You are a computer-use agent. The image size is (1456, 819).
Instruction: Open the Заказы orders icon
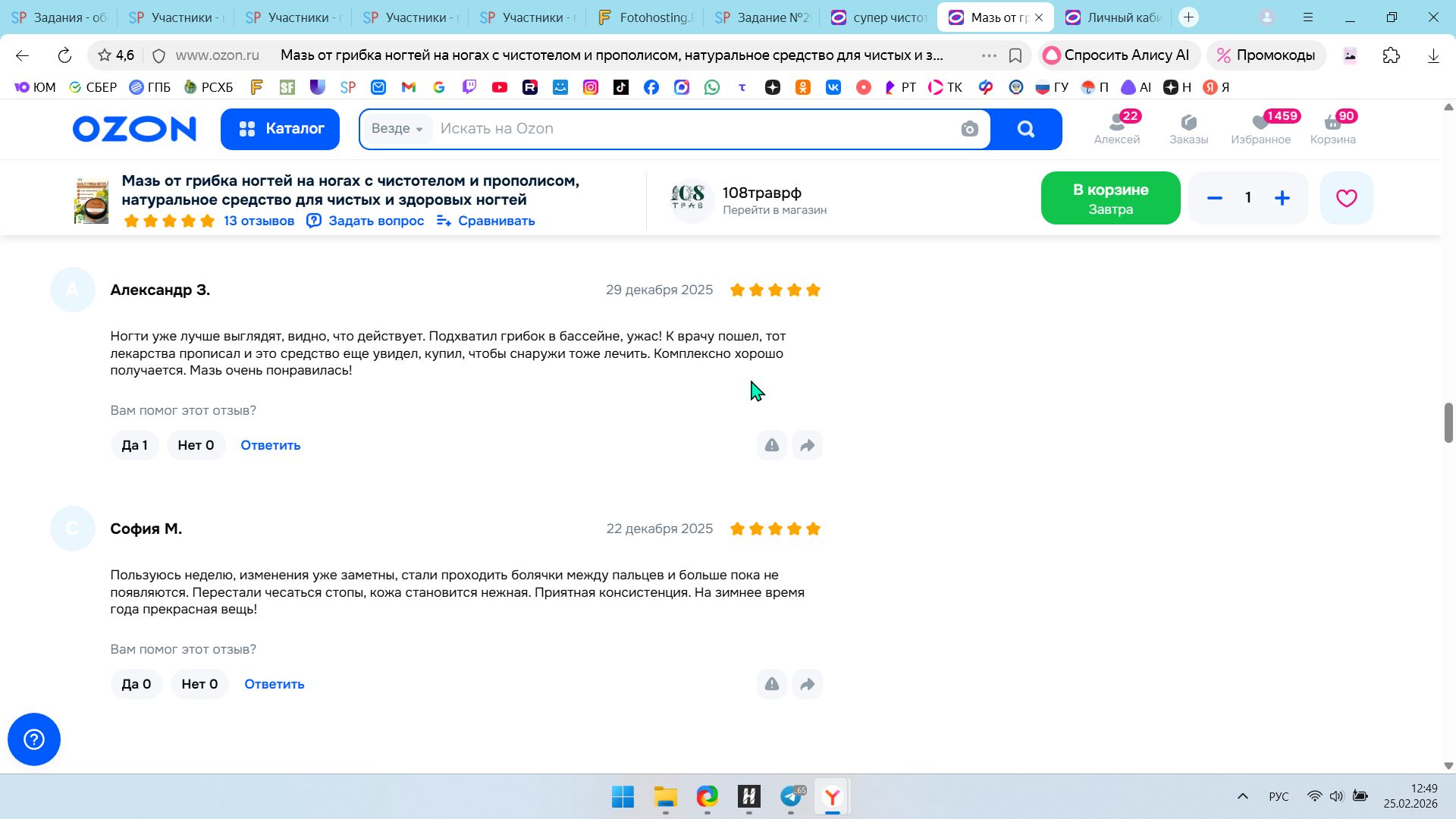[x=1188, y=127]
